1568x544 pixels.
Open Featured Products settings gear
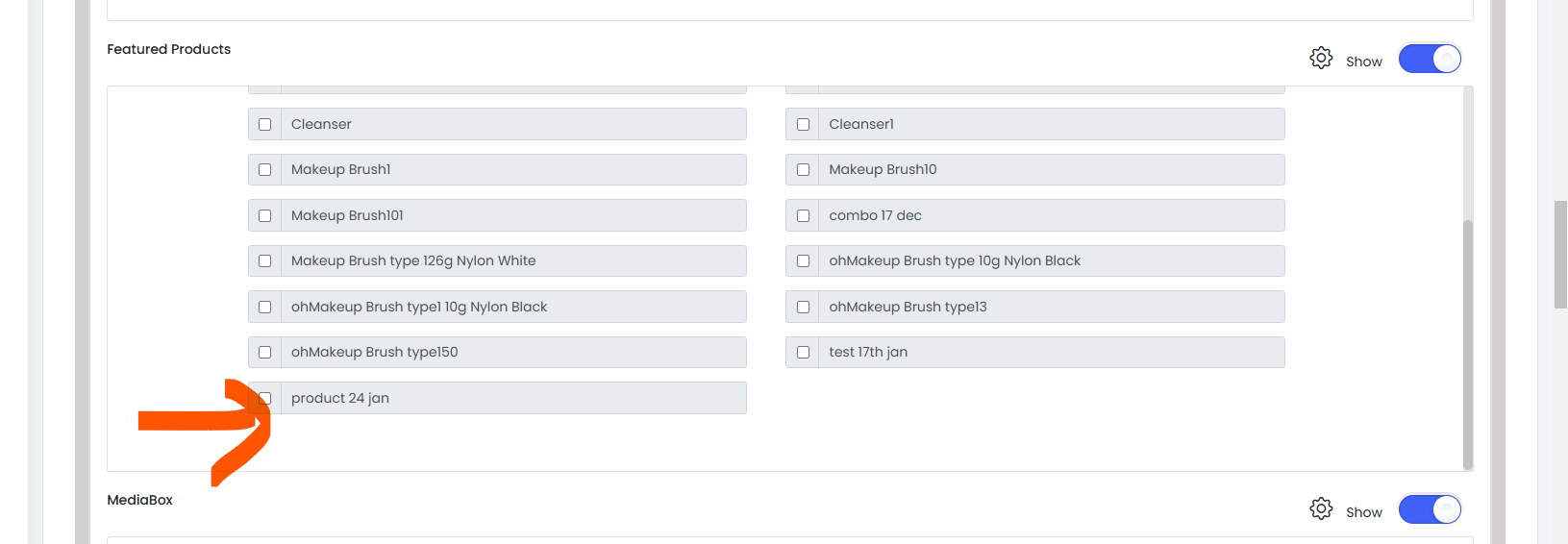coord(1321,58)
